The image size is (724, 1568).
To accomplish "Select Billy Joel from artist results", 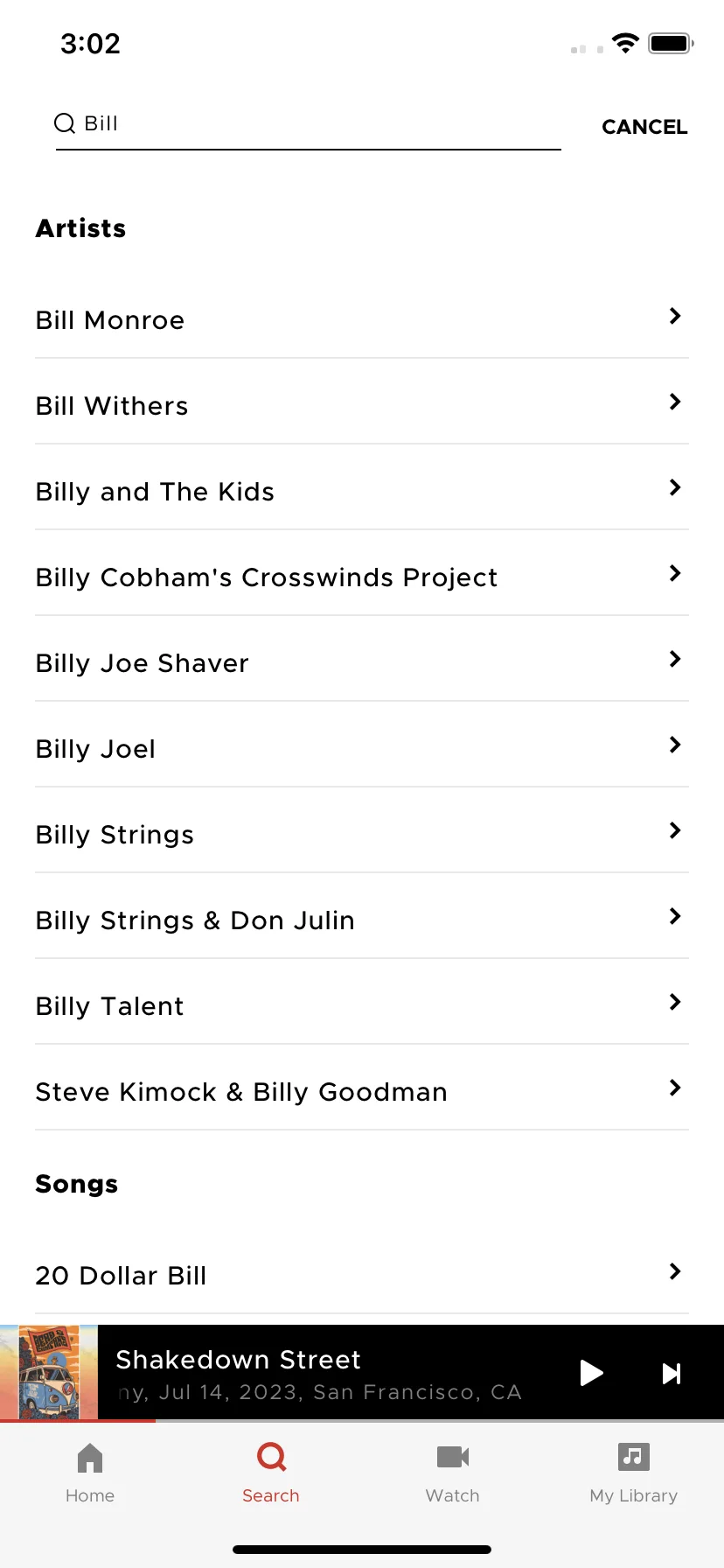I will pyautogui.click(x=362, y=745).
